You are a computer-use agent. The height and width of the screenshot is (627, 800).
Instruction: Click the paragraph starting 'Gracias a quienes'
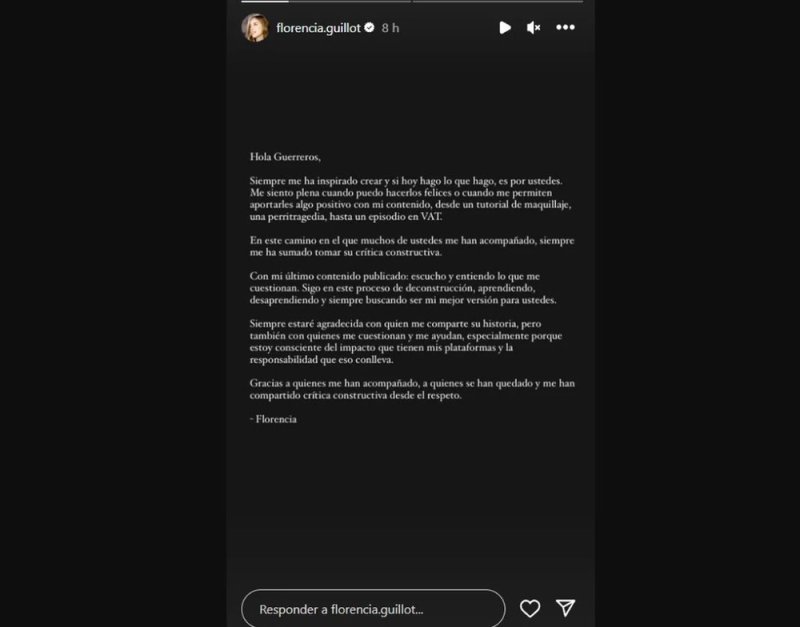point(412,389)
